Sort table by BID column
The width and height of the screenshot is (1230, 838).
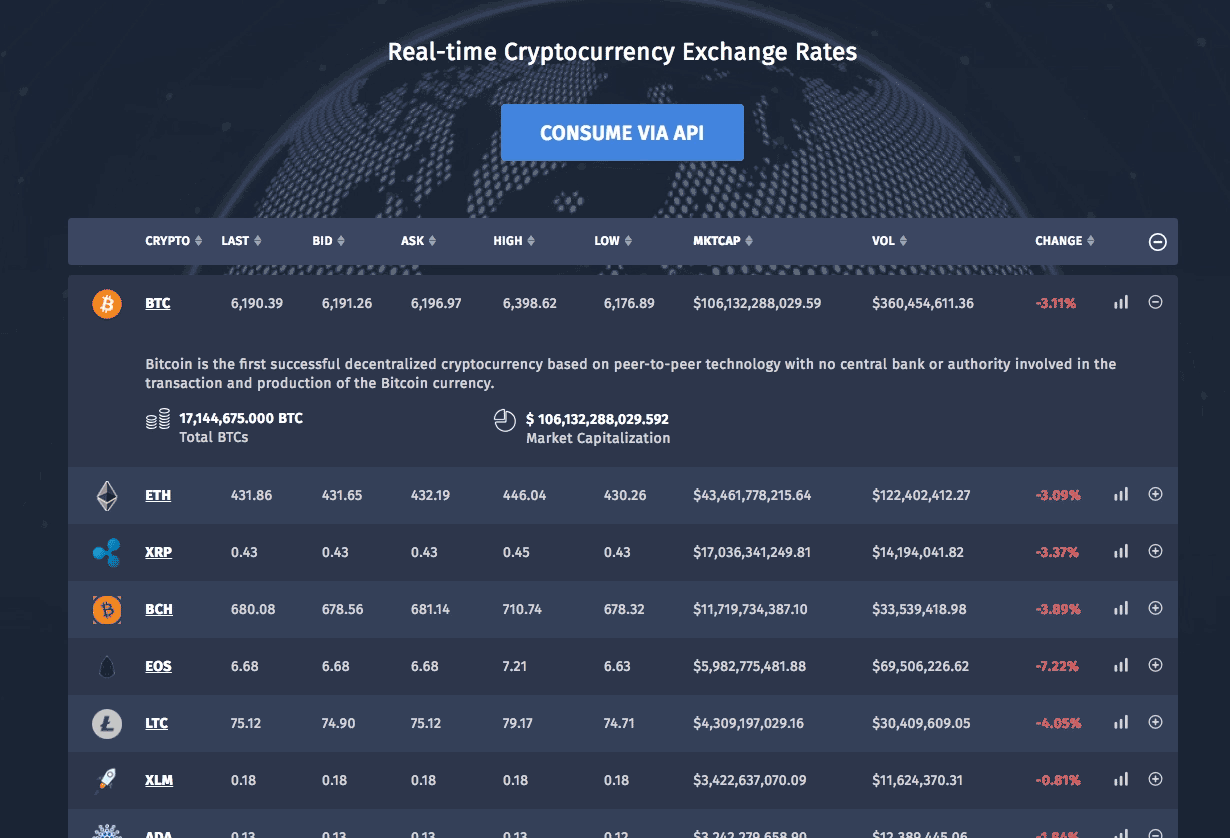coord(329,241)
